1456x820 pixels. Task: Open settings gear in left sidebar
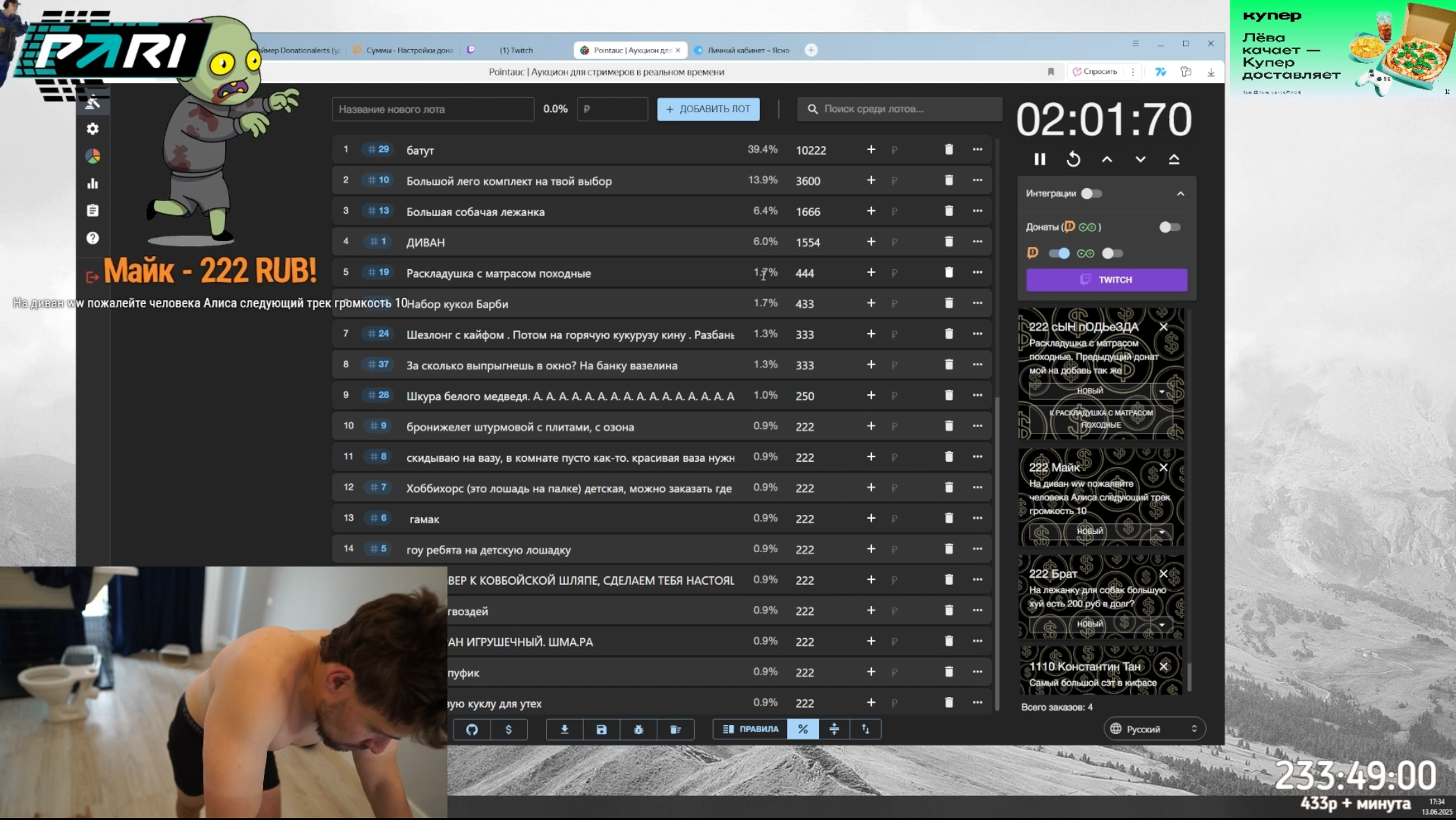93,129
